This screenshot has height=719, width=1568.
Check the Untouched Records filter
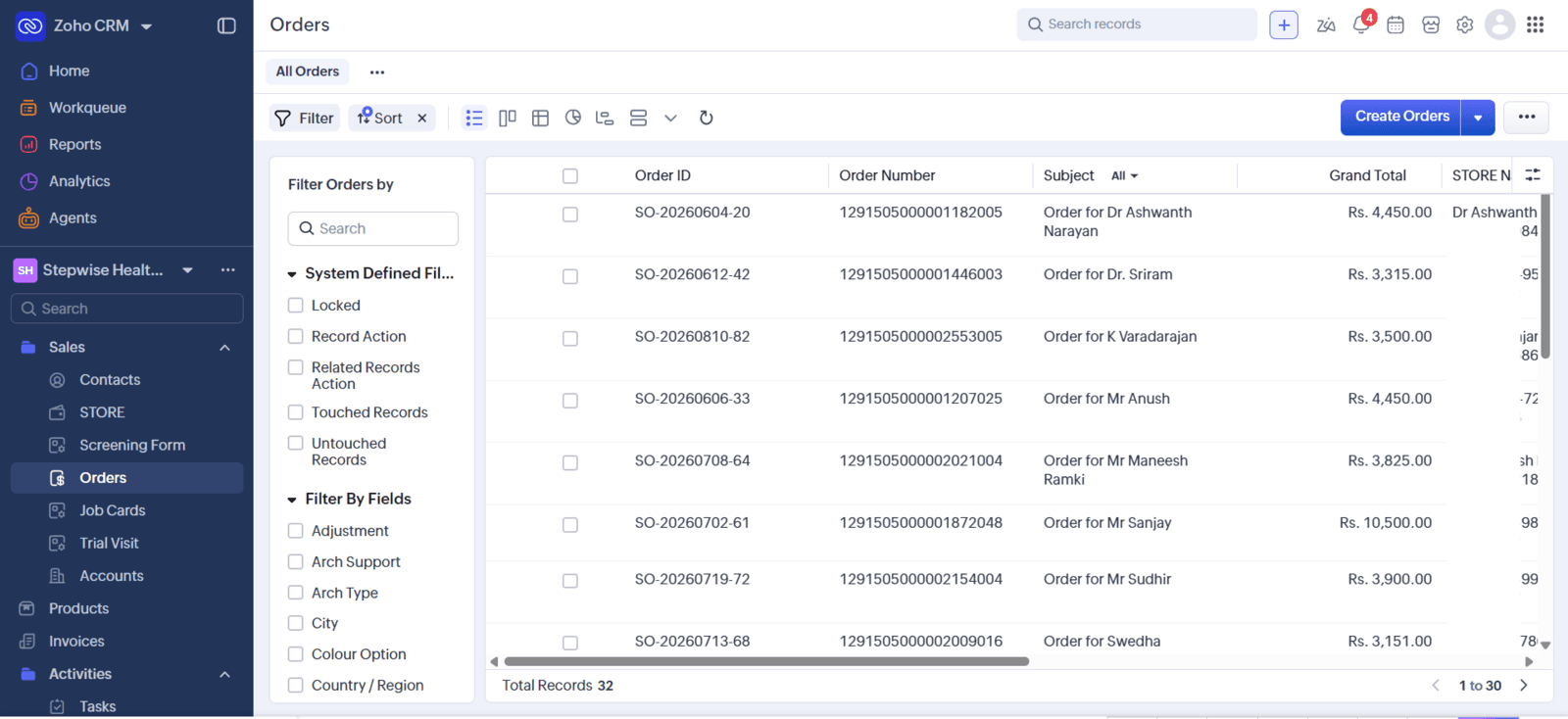[x=295, y=444]
